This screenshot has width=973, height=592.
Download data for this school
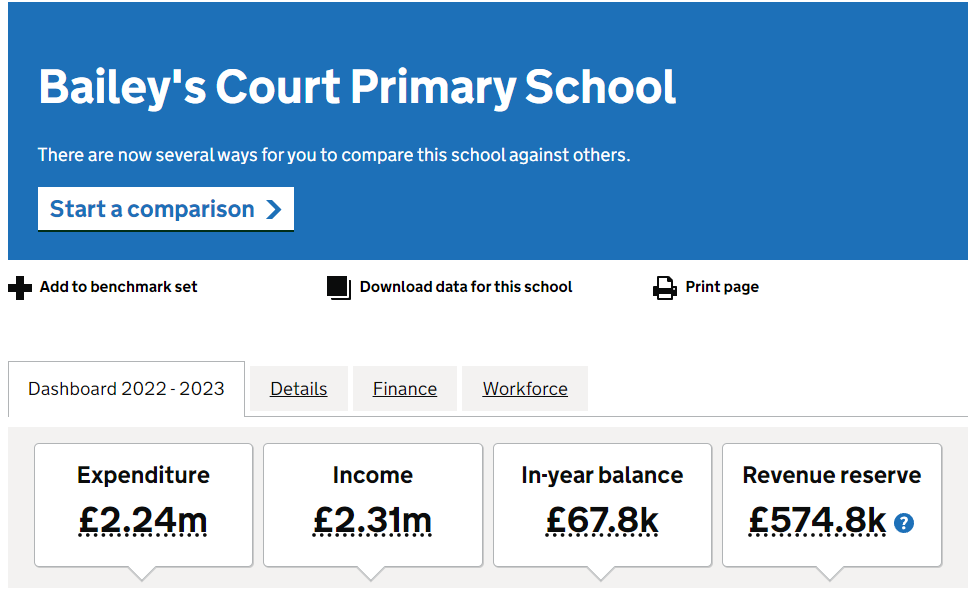click(x=465, y=287)
